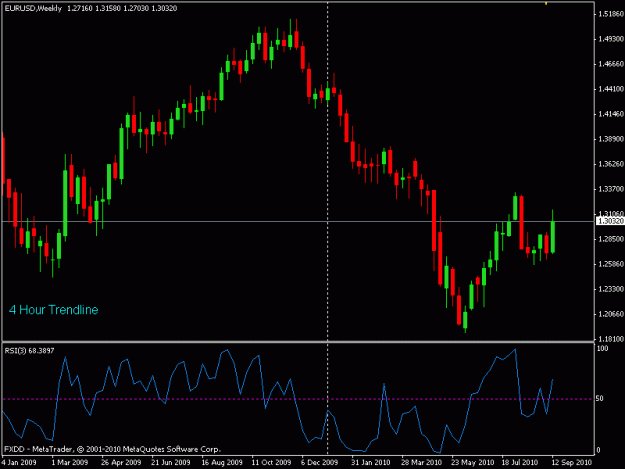
Task: Click the 1.36260 price axis label
Action: point(611,164)
